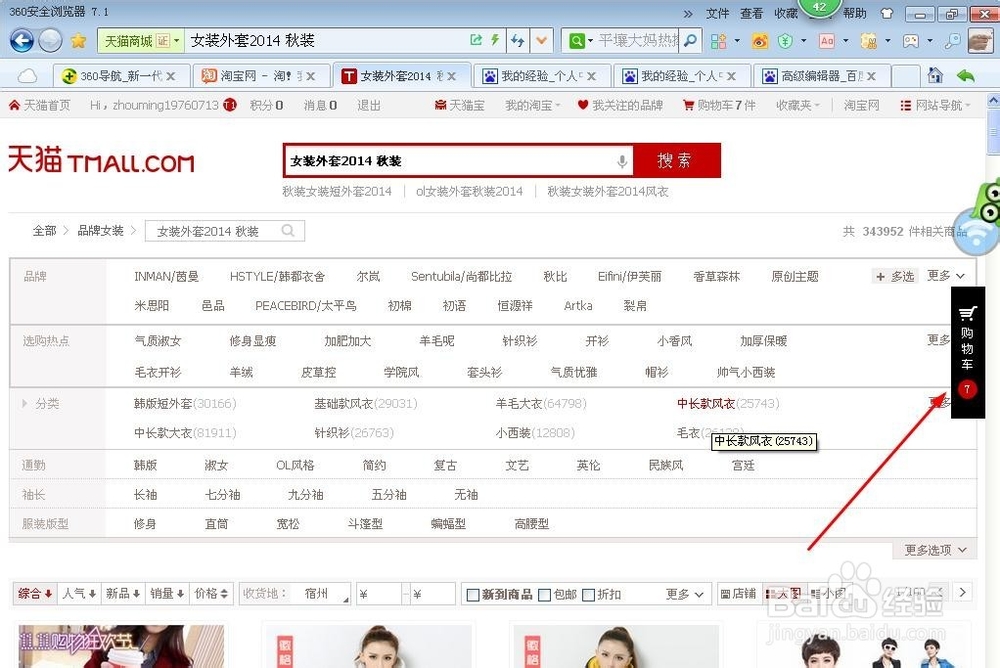Click the 我关注的品牌 heart link
1000x668 pixels.
click(620, 105)
